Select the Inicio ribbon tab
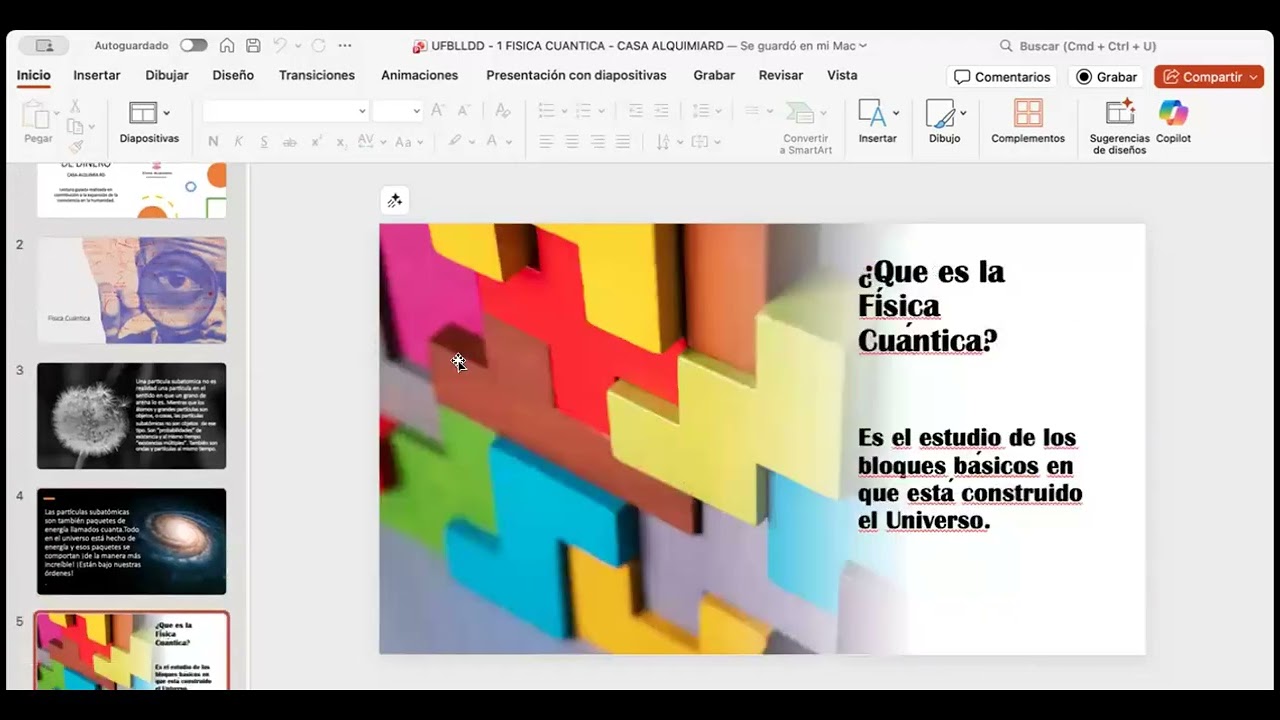The height and width of the screenshot is (720, 1280). point(34,75)
